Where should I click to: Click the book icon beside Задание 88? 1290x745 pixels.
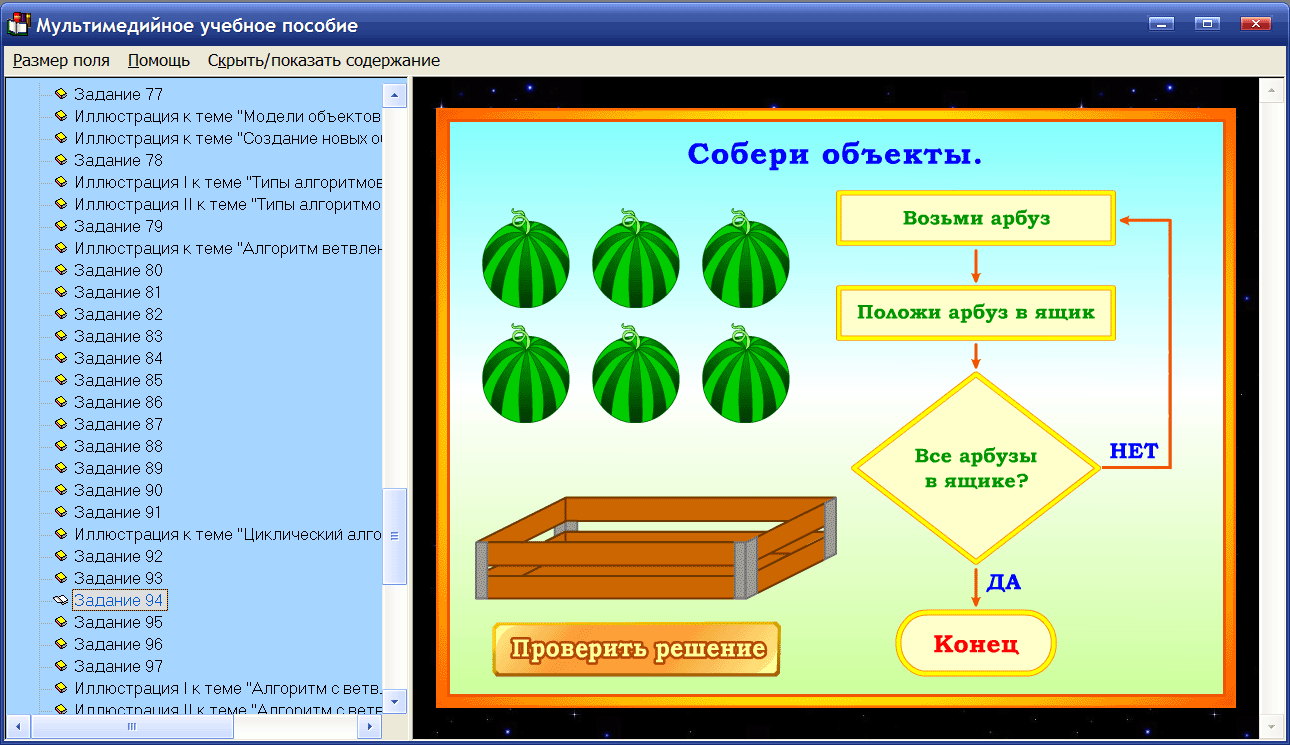(60, 446)
